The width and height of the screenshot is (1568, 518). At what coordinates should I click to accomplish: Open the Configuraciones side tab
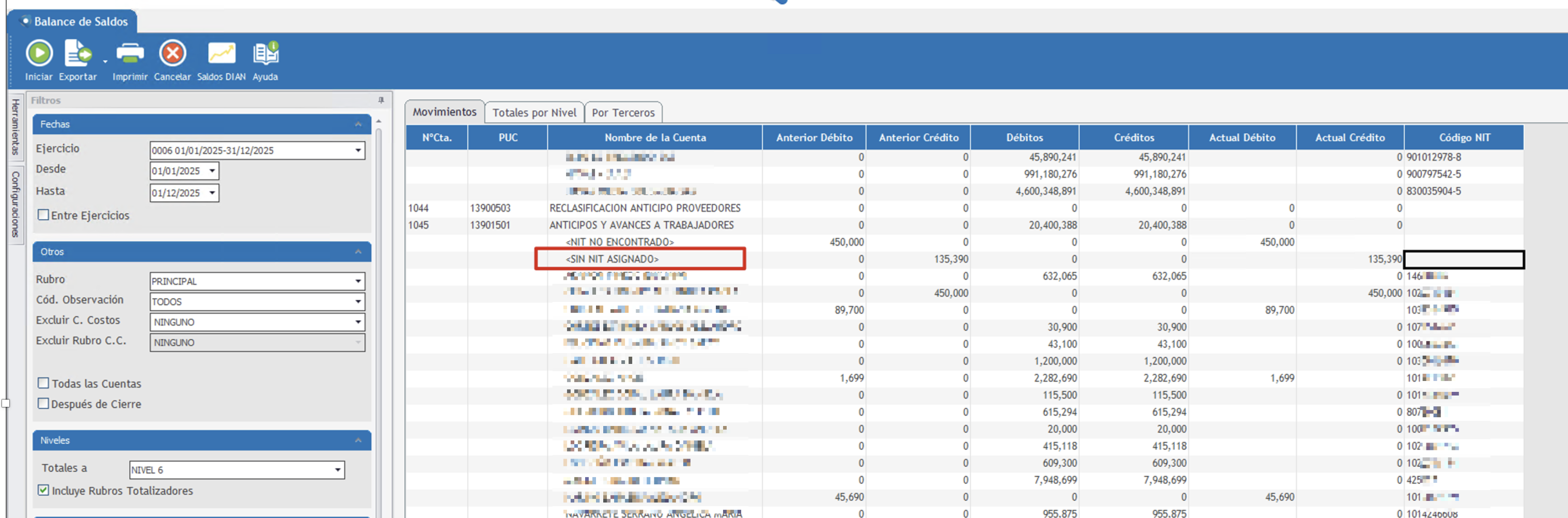tap(16, 204)
